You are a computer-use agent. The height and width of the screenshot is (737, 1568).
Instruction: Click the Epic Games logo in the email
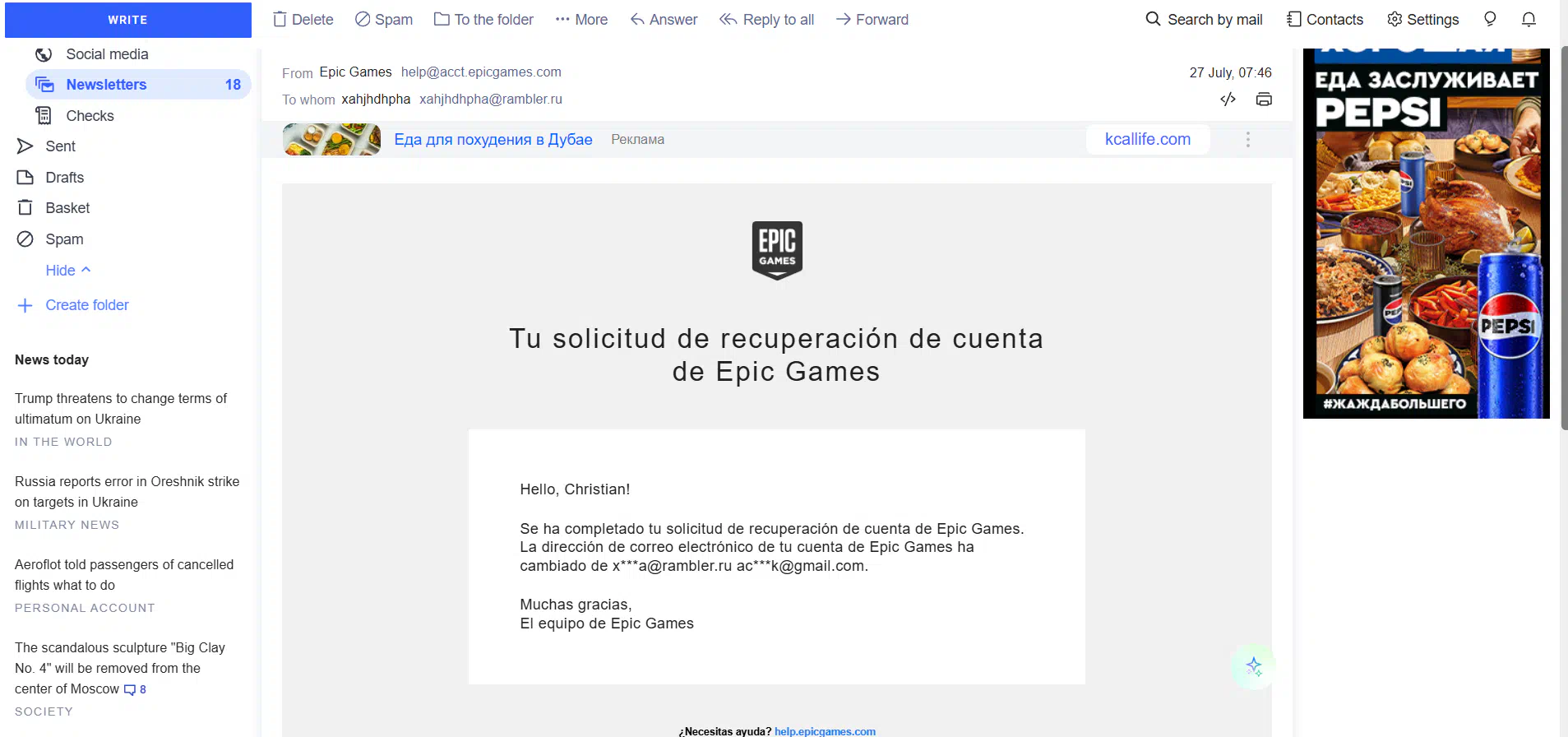(x=777, y=250)
